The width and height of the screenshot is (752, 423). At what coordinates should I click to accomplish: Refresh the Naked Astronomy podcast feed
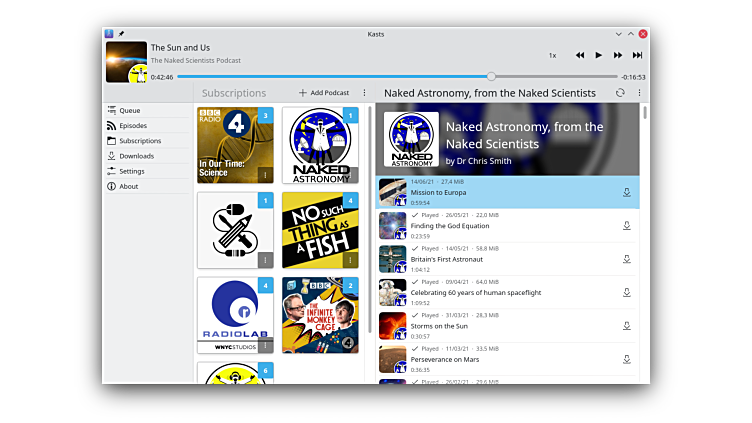(x=620, y=93)
